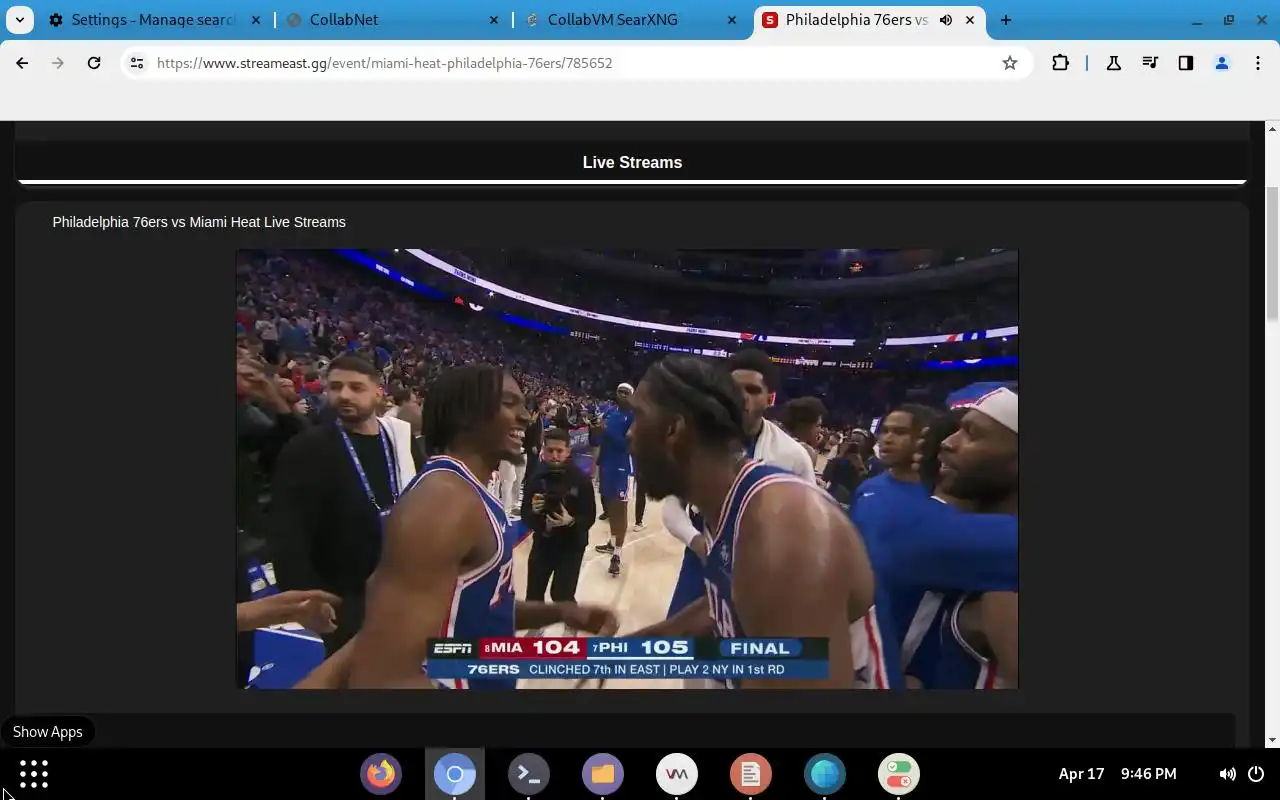Open the white VM app icon in dock

point(677,774)
